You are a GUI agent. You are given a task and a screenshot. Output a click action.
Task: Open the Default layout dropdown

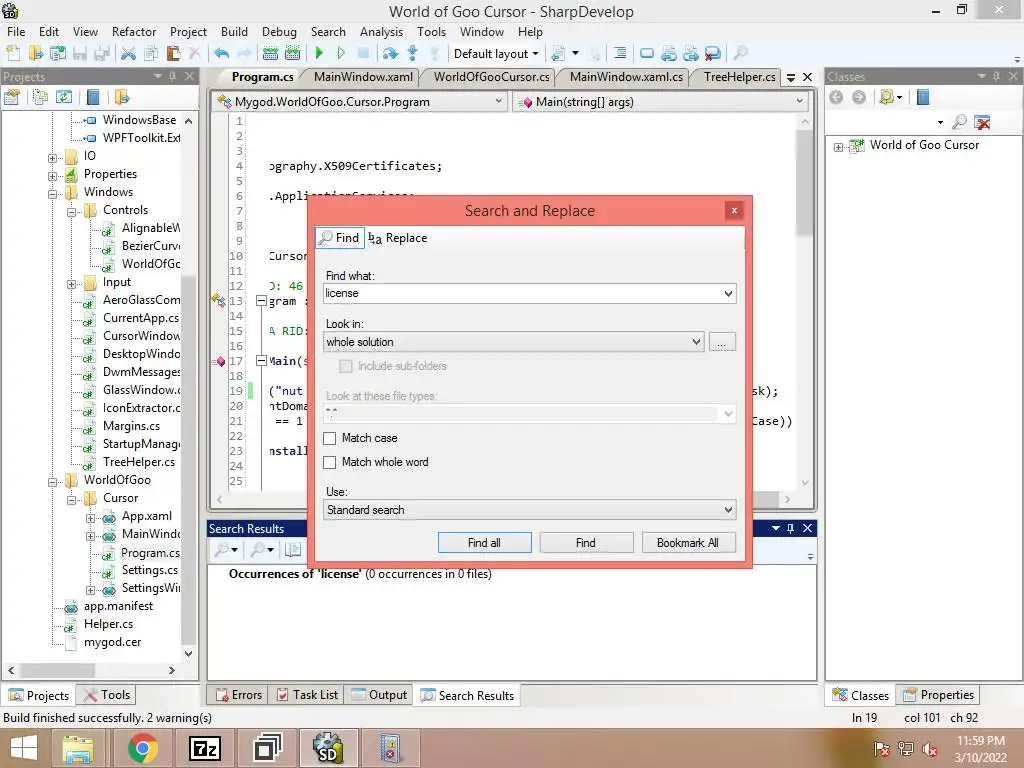coord(496,54)
